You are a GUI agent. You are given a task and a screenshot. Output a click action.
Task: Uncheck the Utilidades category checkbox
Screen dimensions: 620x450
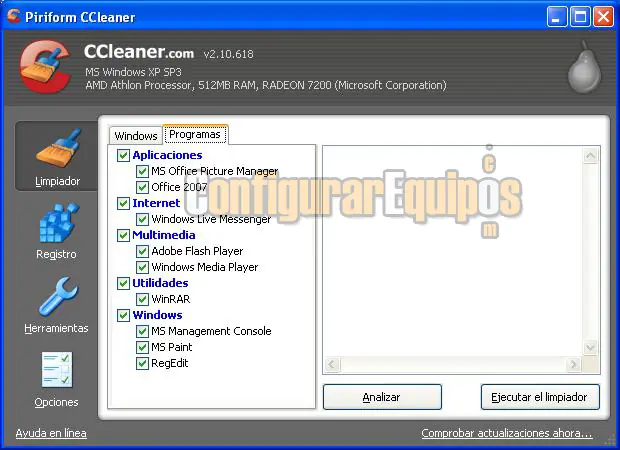point(123,283)
